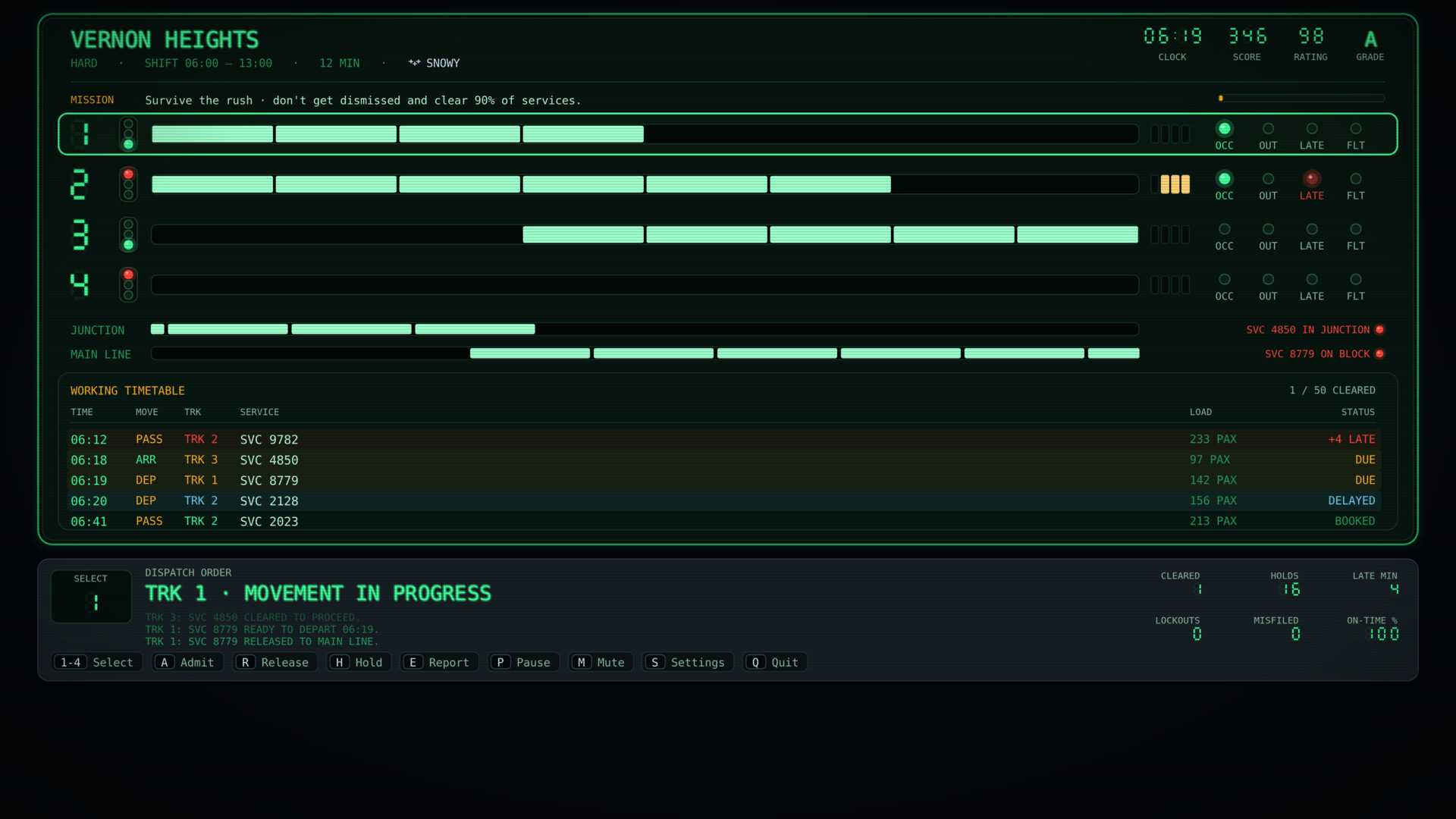The height and width of the screenshot is (819, 1456).
Task: Select track number 3
Action: pos(80,235)
